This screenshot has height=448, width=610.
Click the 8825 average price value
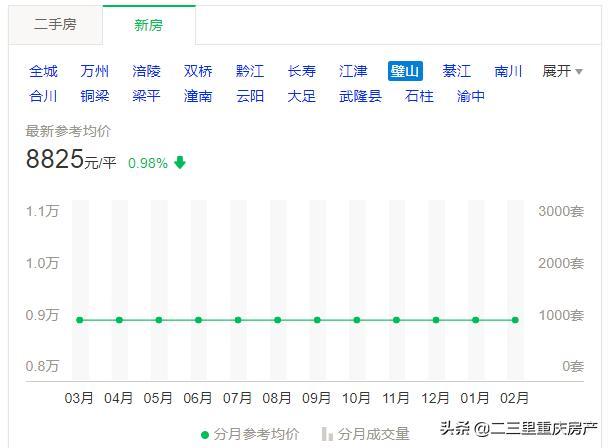pos(54,160)
